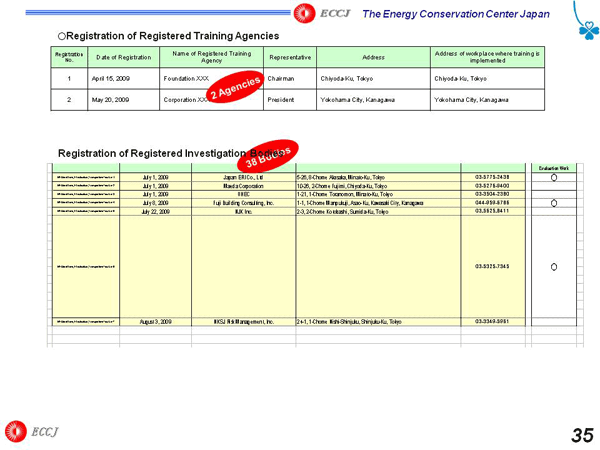Click the 'August 3, 2009' date cell
Image resolution: width=600 pixels, height=450 pixels.
pos(155,322)
